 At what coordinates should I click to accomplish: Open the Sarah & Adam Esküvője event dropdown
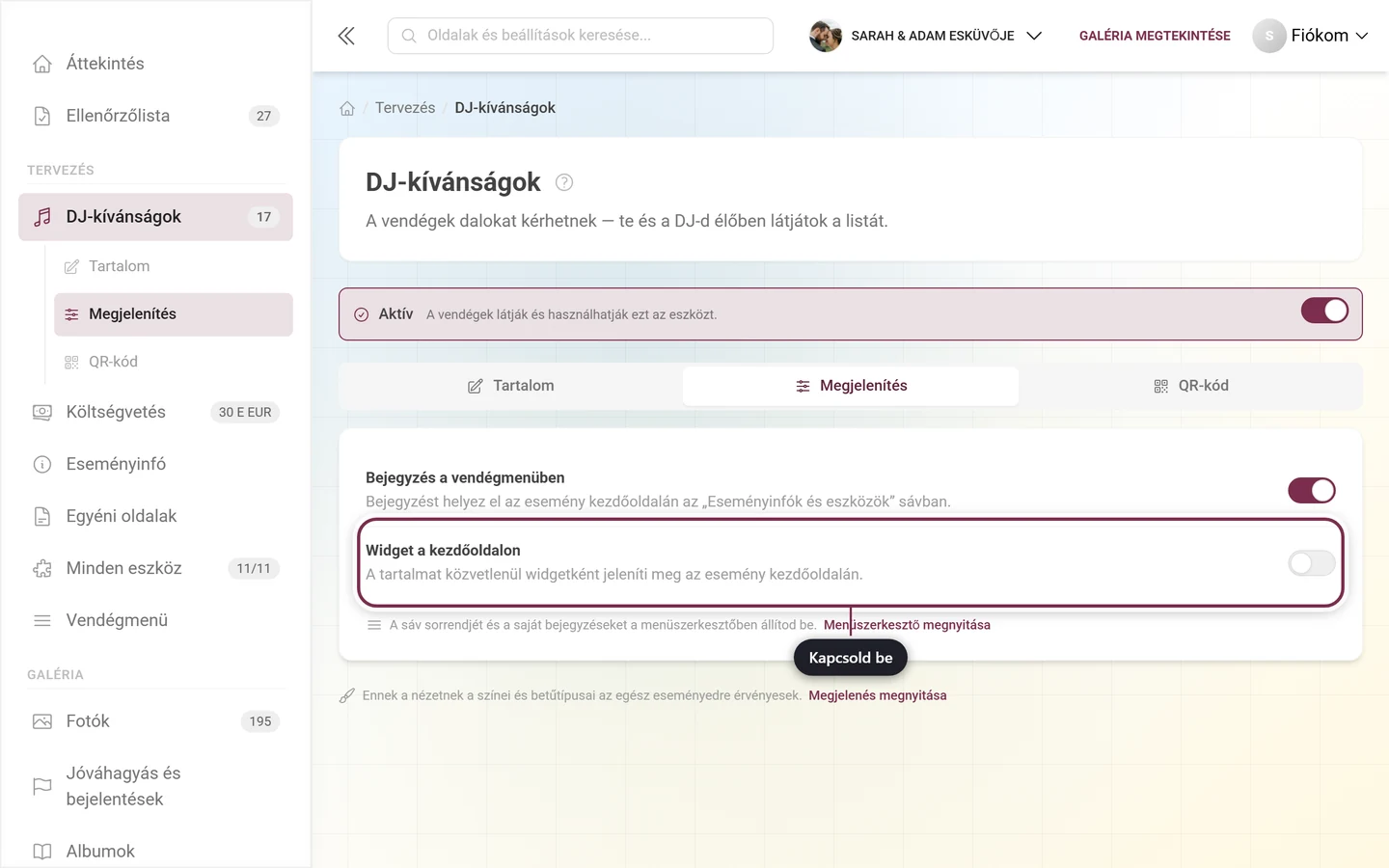point(926,36)
